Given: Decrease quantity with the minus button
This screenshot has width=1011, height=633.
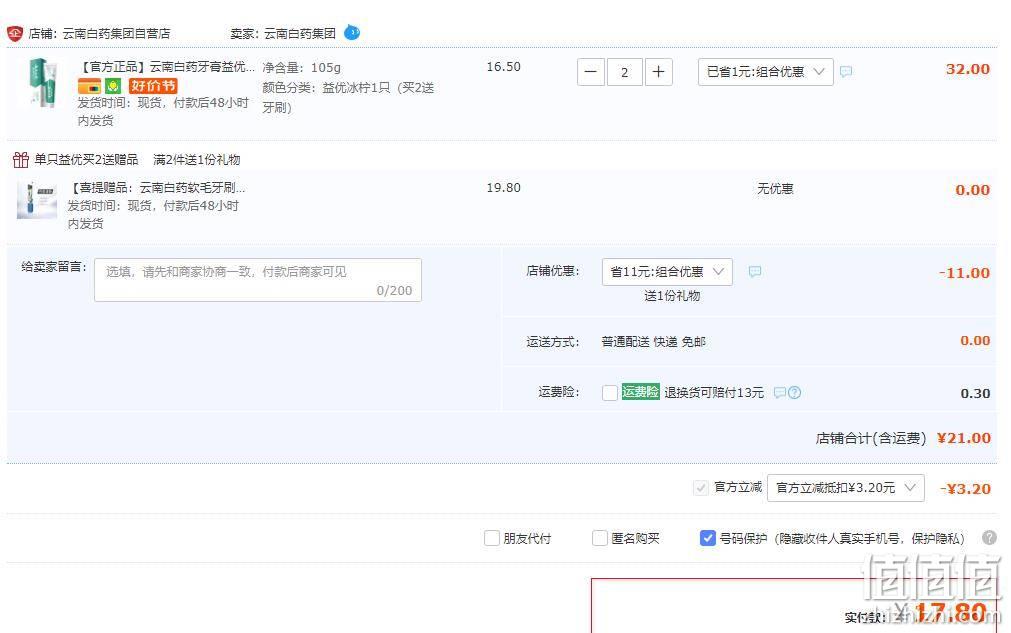Looking at the screenshot, I should [x=591, y=72].
